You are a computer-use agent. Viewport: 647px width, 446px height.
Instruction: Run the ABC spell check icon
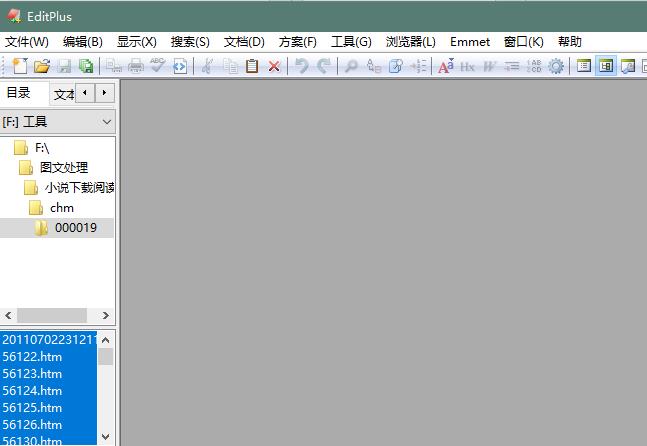[157, 65]
